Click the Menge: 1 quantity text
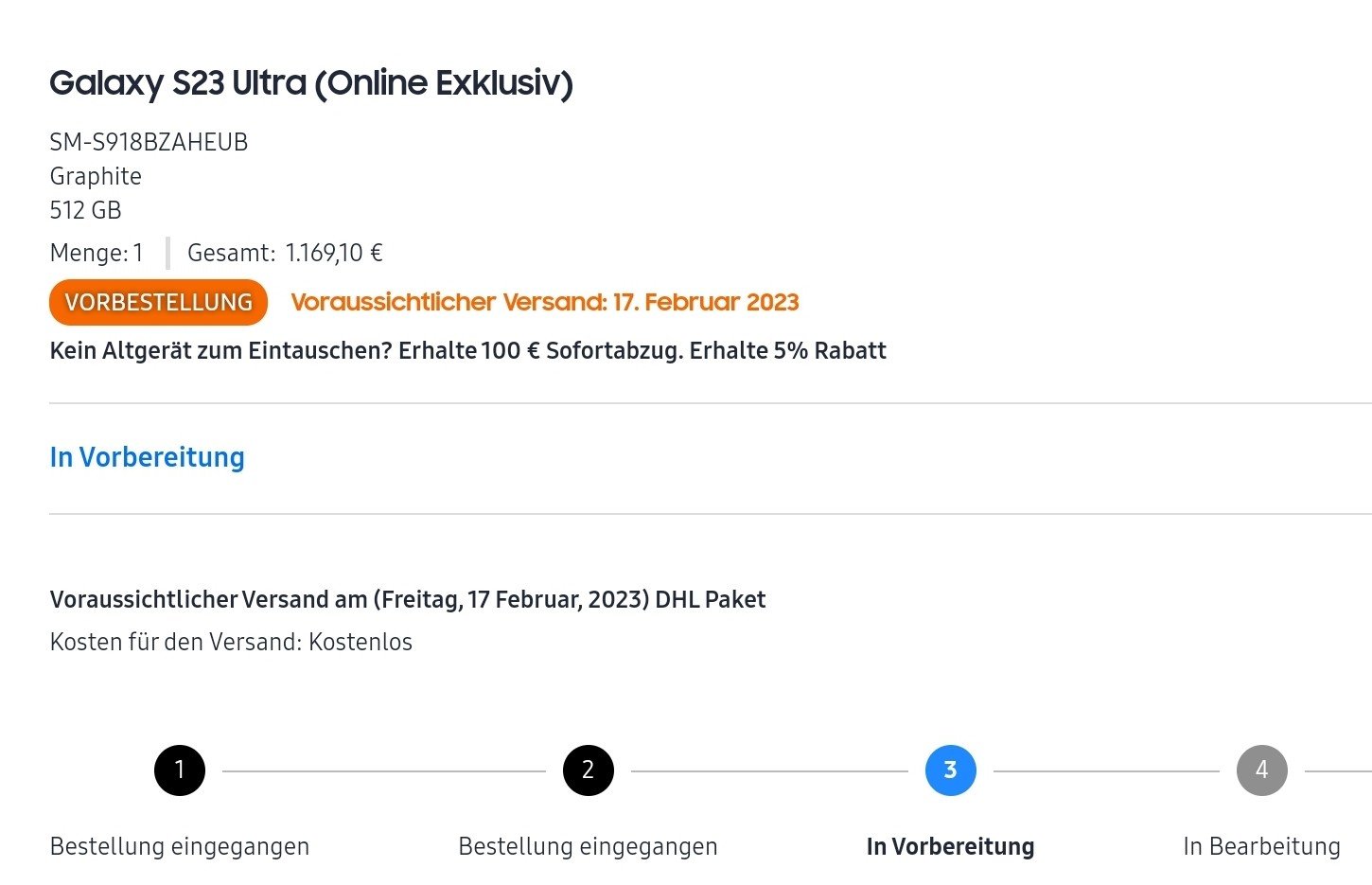 pyautogui.click(x=97, y=253)
